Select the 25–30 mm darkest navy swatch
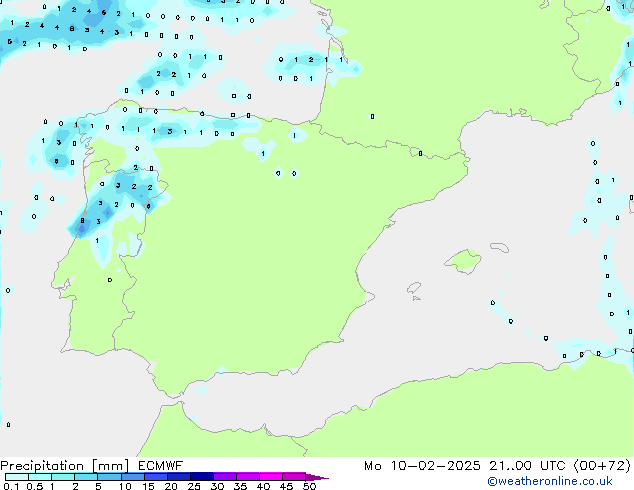Viewport: 634px width, 490px height. pos(202,477)
